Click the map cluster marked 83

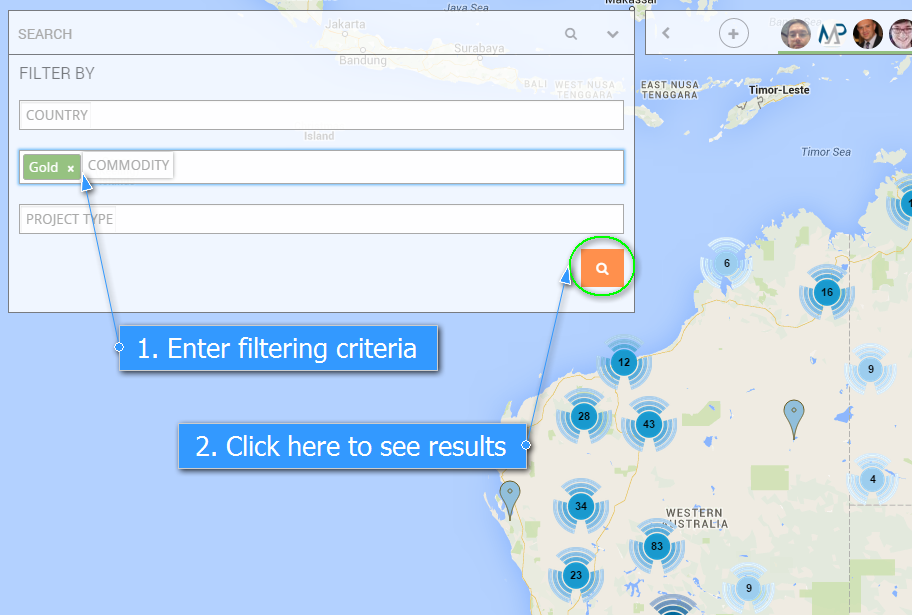coord(657,546)
